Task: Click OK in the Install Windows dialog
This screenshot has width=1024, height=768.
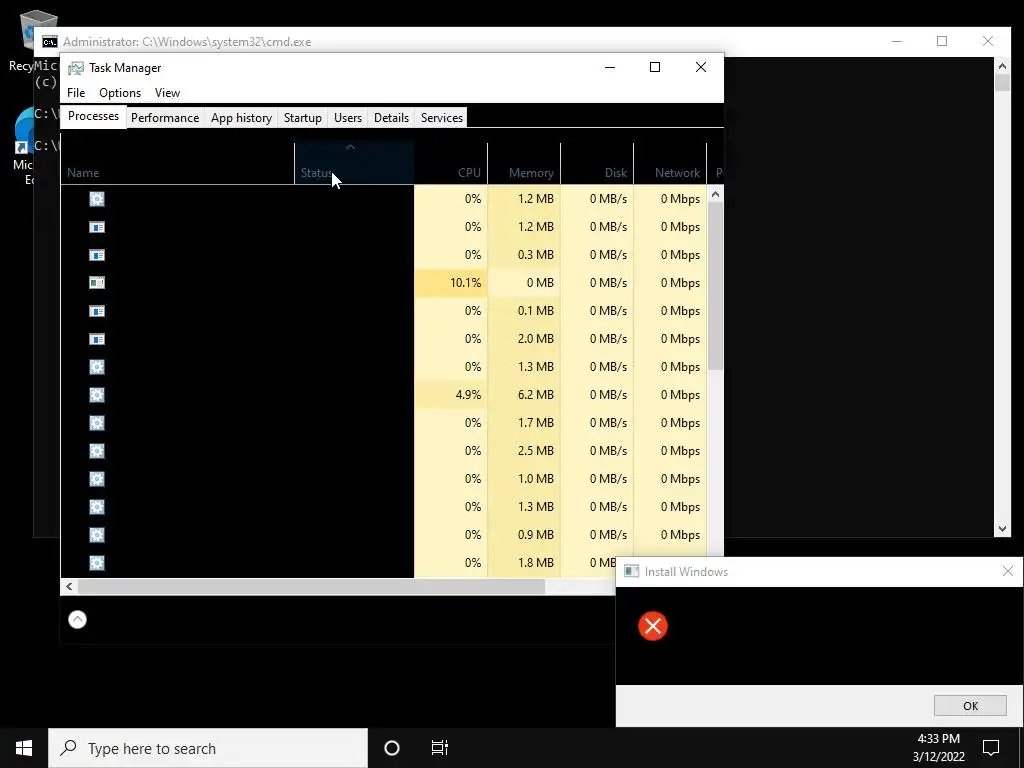Action: point(970,706)
